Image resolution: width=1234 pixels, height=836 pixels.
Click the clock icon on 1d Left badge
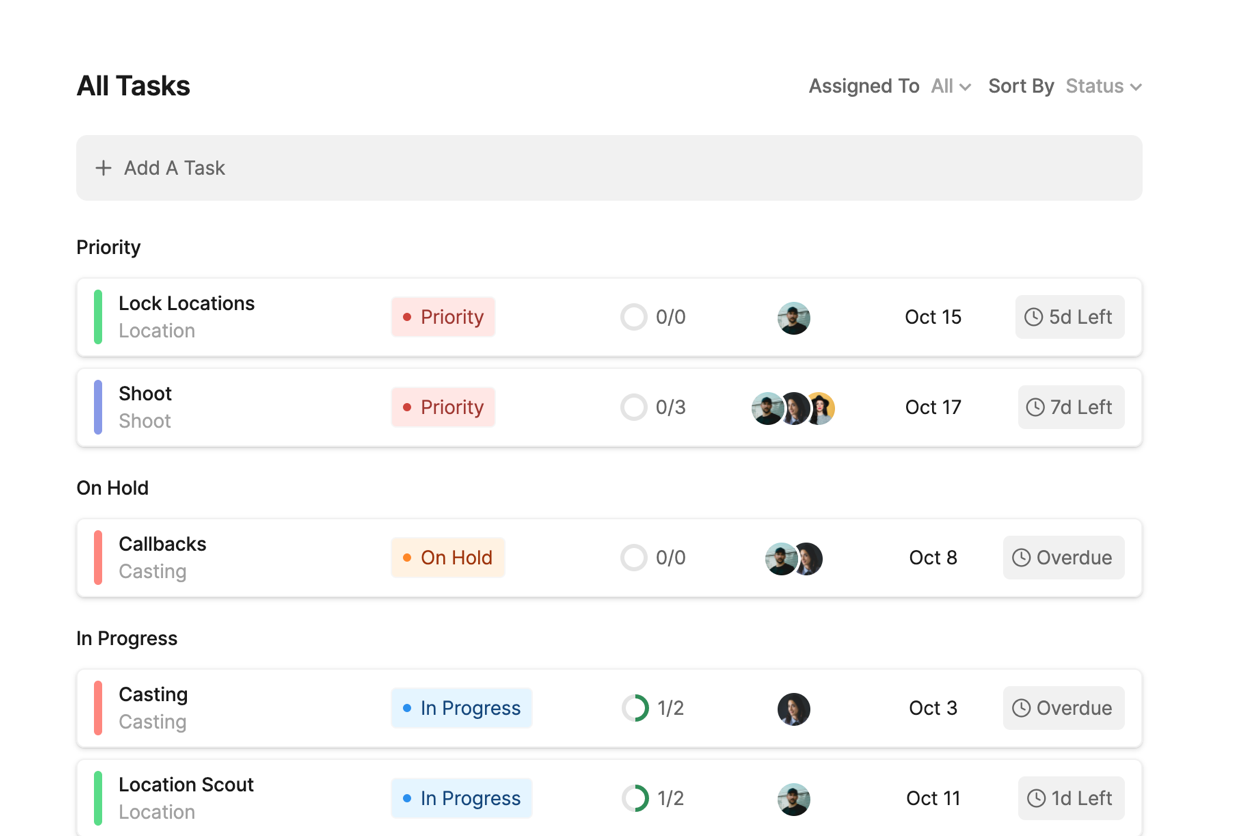coord(1036,798)
